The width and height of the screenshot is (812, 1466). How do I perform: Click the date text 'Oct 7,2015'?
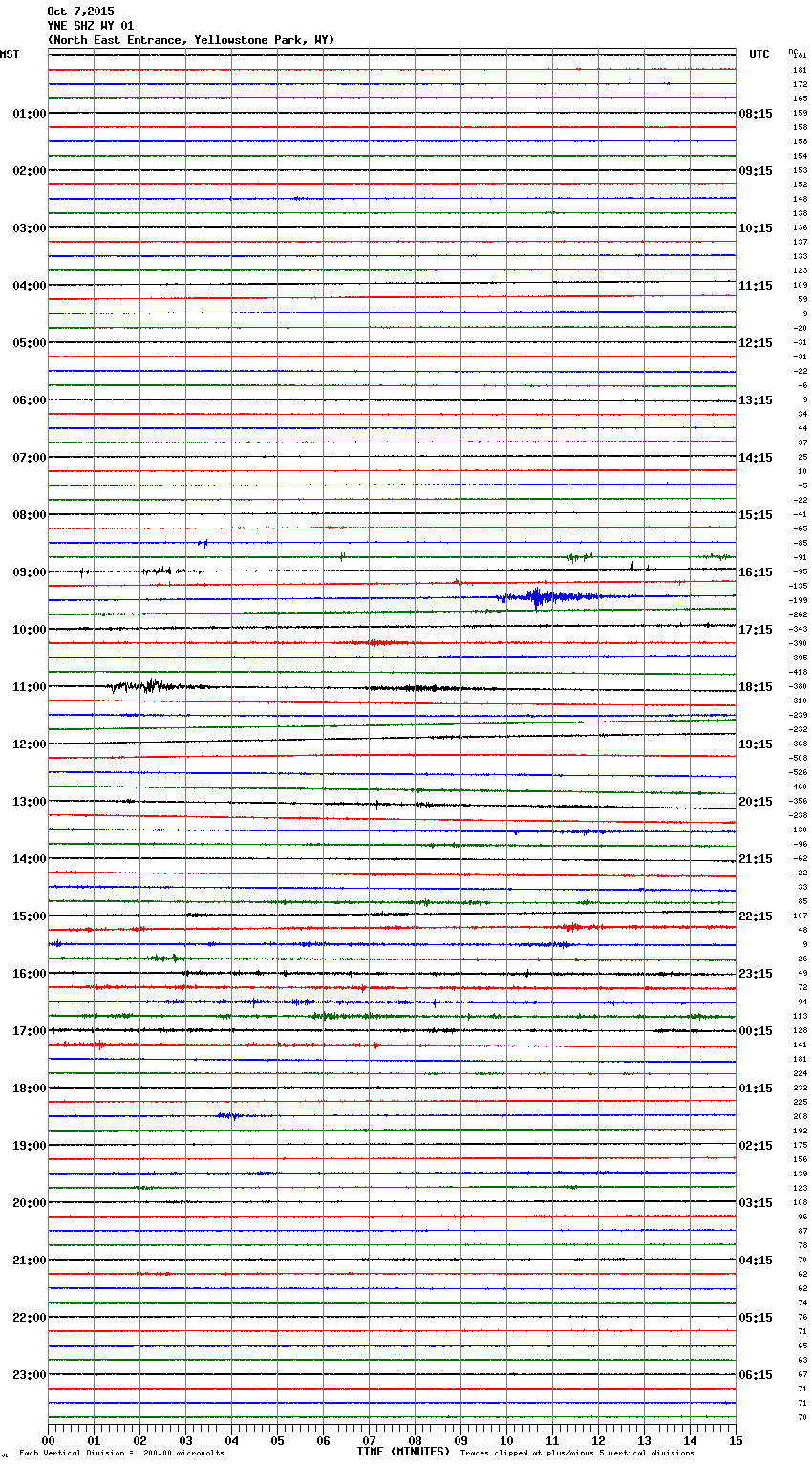(80, 11)
